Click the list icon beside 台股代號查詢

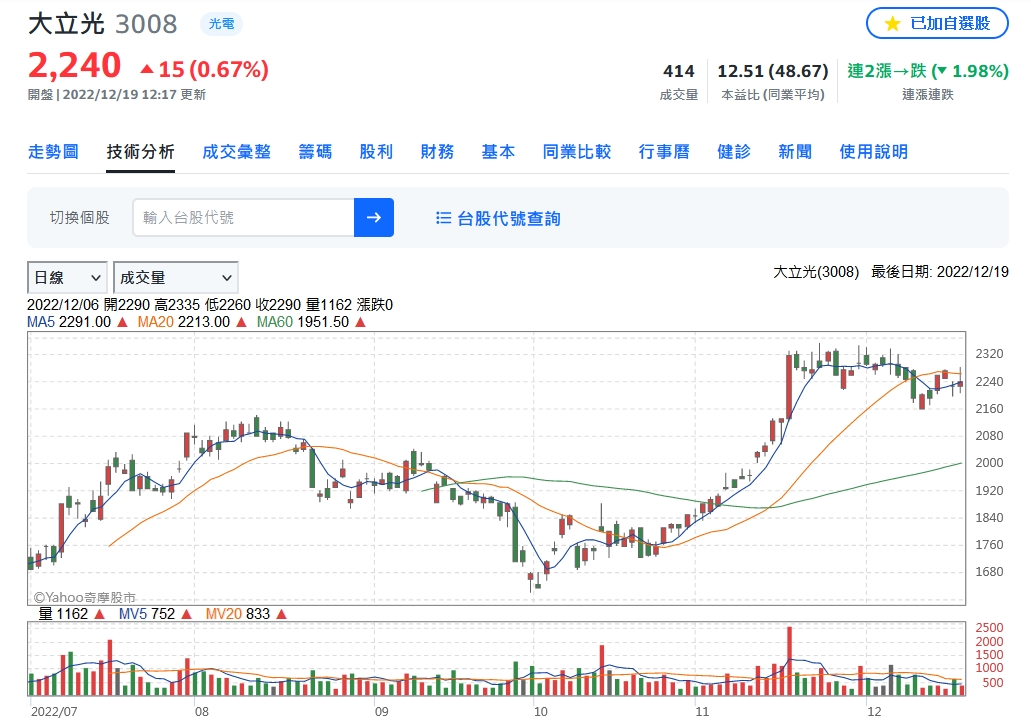pos(443,218)
